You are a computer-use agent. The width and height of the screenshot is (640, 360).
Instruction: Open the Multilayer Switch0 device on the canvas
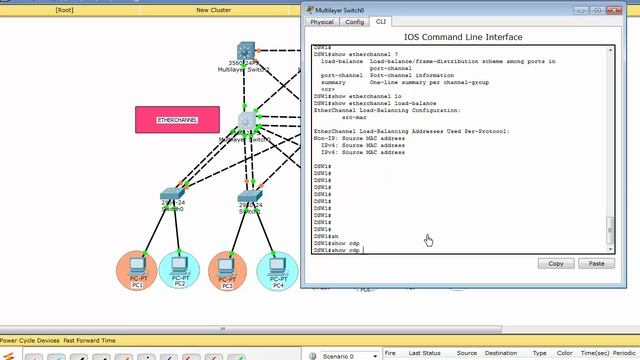pyautogui.click(x=247, y=121)
